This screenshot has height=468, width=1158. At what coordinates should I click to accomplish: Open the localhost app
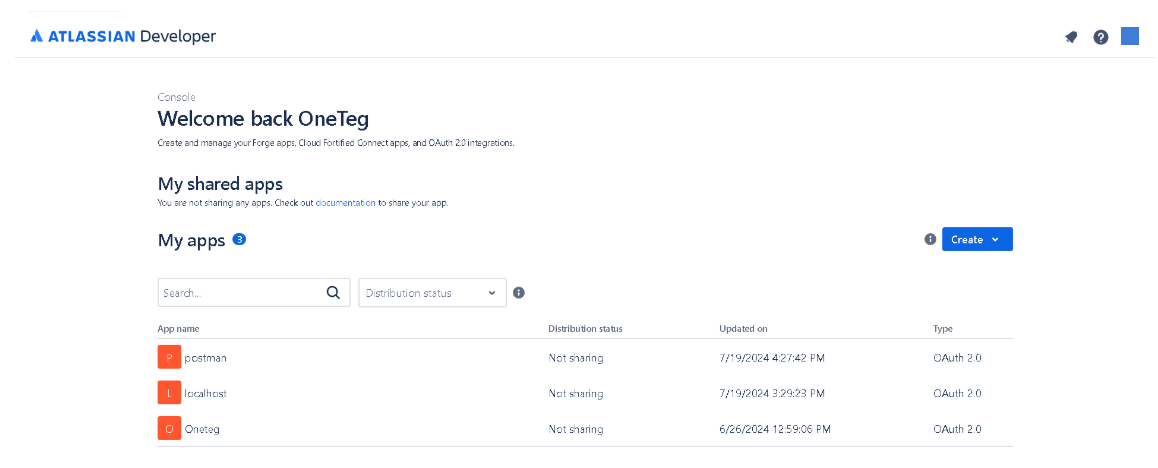[x=206, y=394]
